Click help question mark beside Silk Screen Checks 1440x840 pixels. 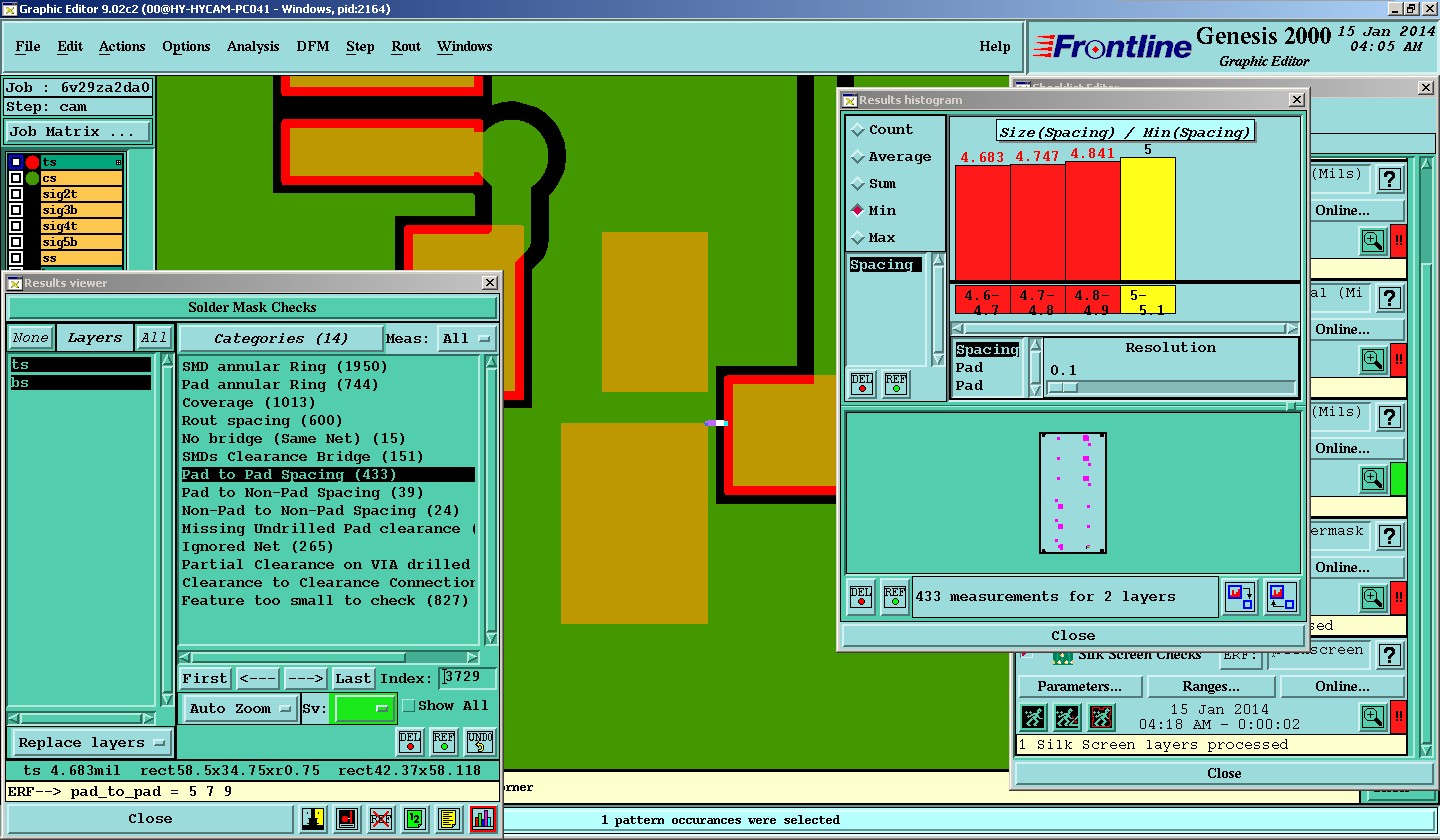1389,655
